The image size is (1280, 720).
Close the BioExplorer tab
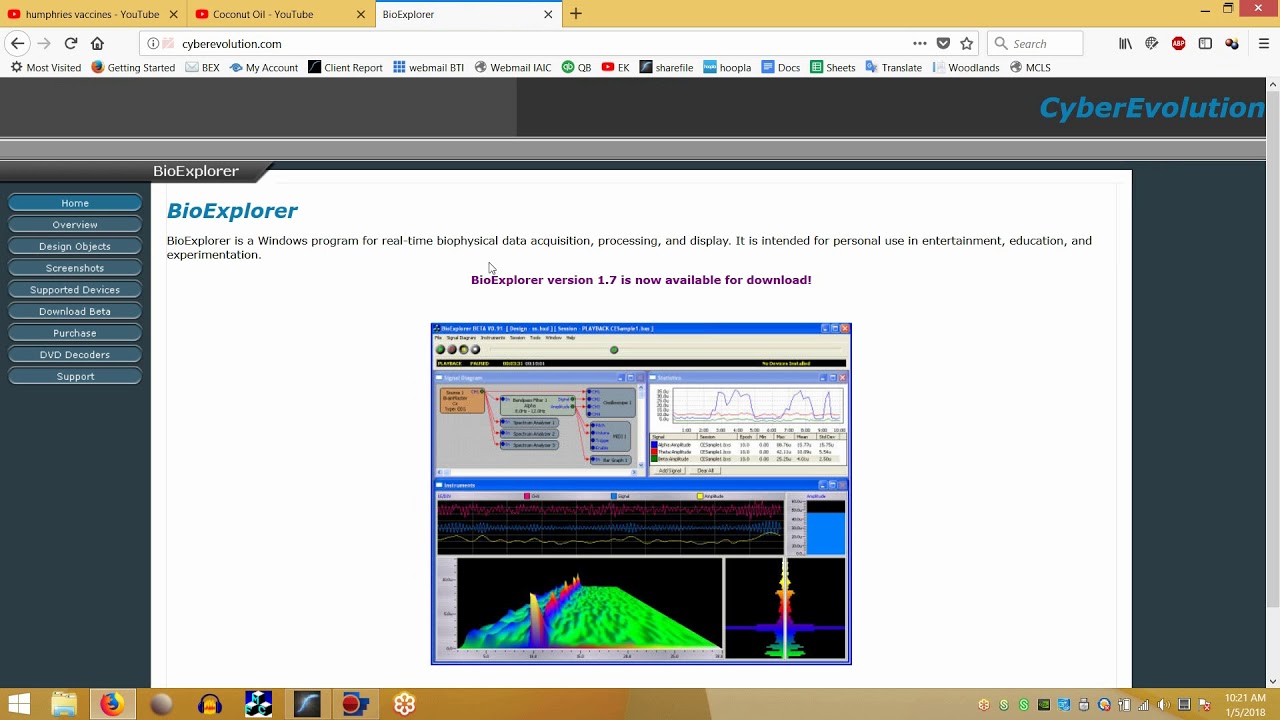tap(548, 14)
